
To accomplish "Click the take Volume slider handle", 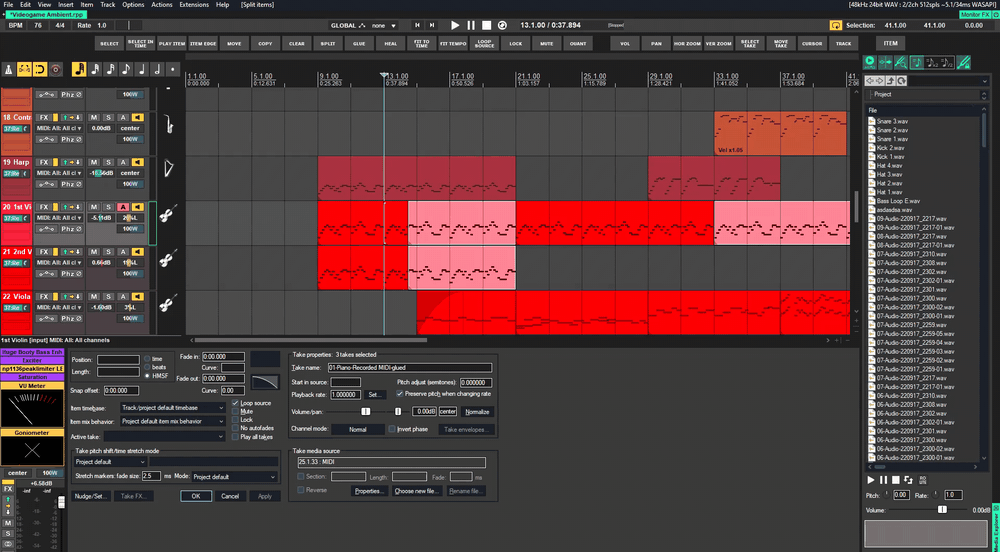I will pos(397,411).
